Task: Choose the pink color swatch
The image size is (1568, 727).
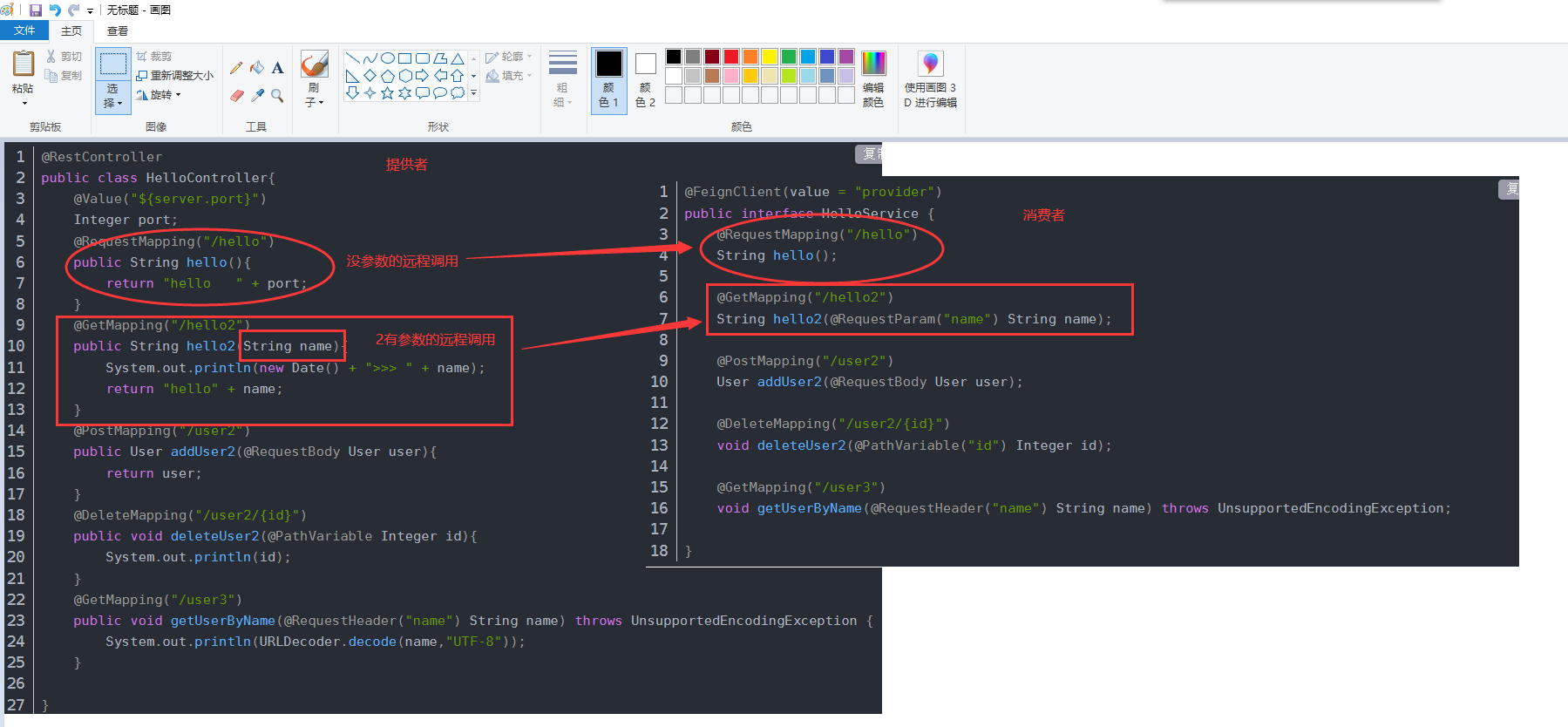Action: tap(731, 76)
